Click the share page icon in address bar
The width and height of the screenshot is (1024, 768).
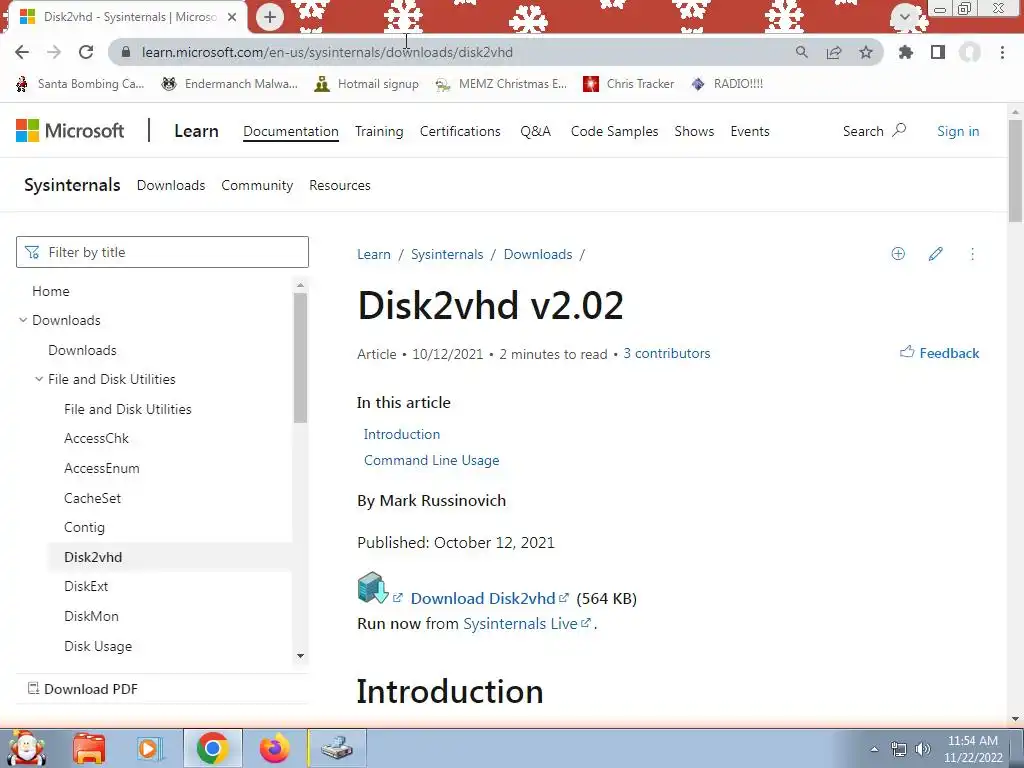[834, 52]
